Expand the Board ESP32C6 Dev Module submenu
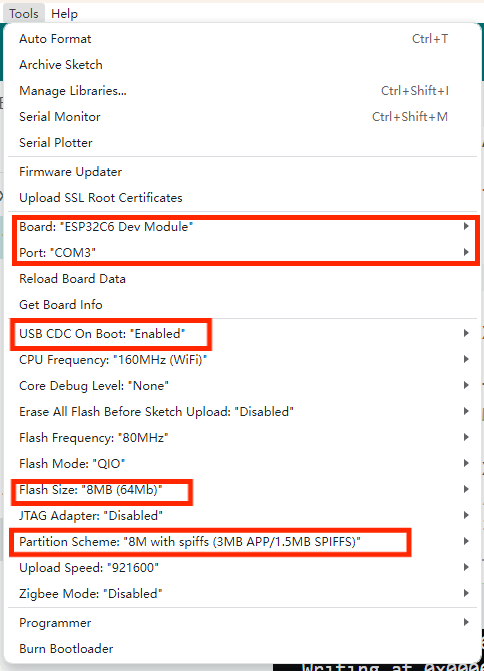The image size is (484, 671). [x=242, y=227]
